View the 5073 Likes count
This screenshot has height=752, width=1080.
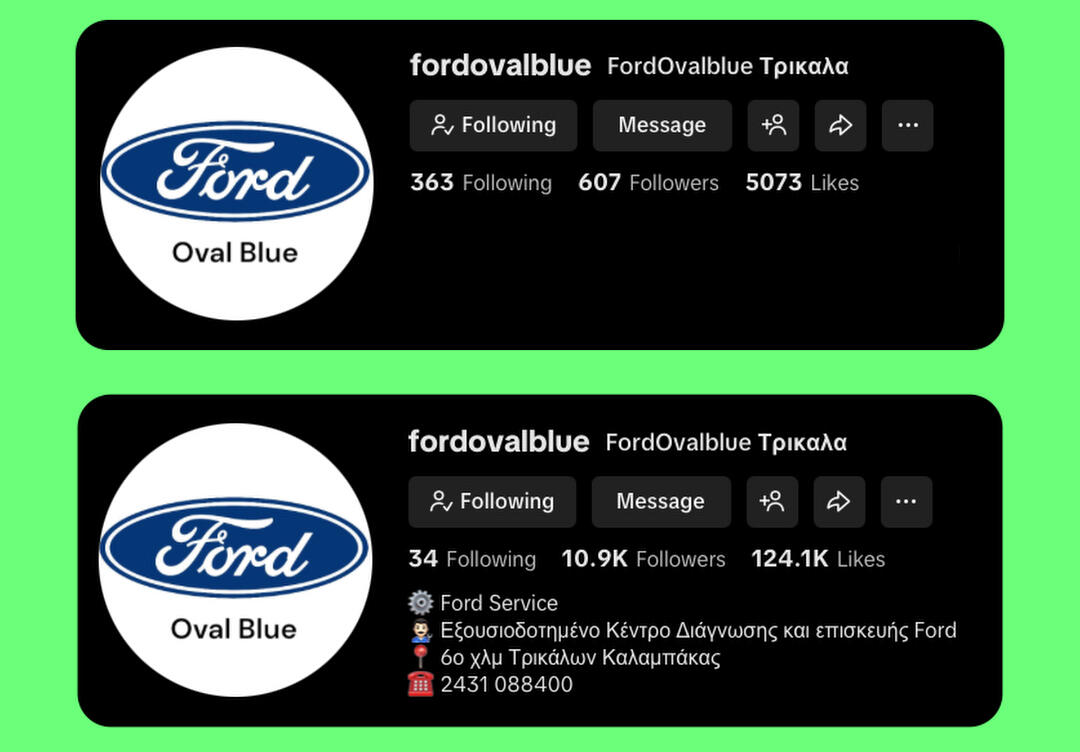(x=802, y=182)
